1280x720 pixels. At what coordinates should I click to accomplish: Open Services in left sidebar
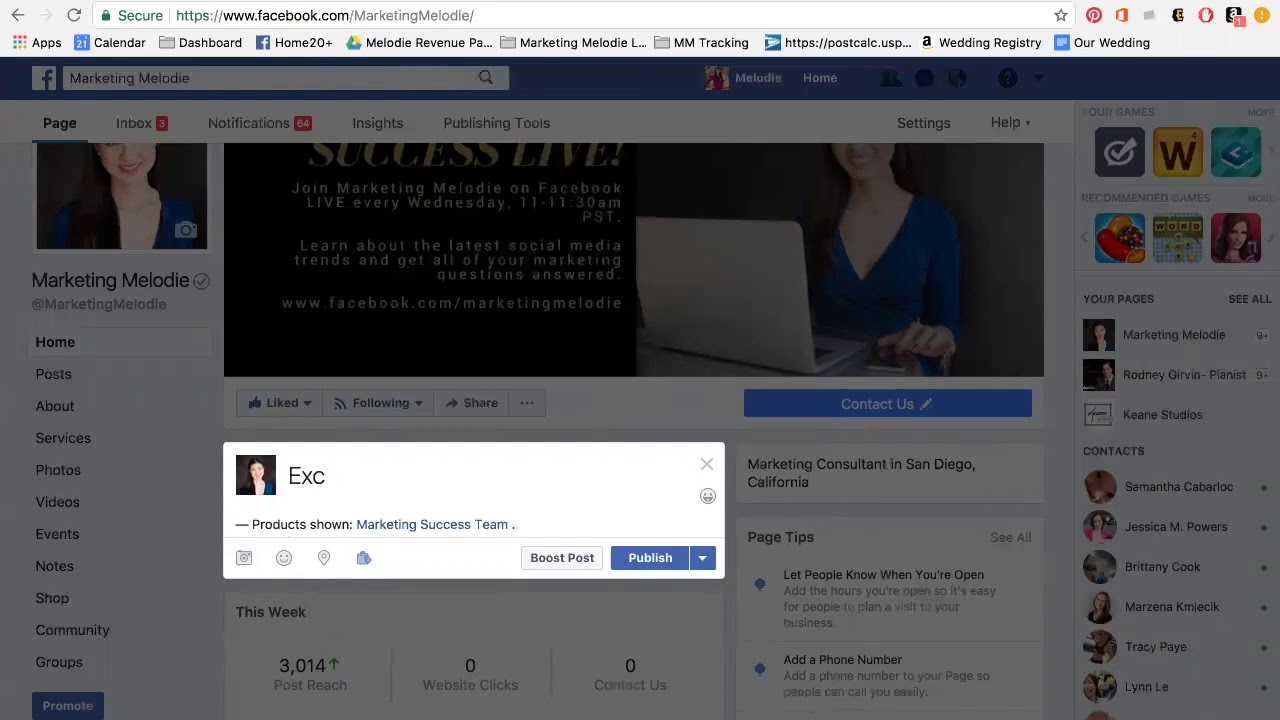pos(63,438)
